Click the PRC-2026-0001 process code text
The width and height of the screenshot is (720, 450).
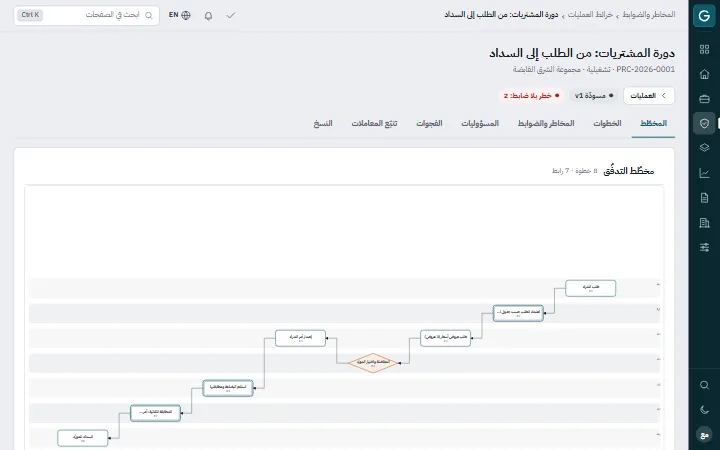[x=646, y=69]
